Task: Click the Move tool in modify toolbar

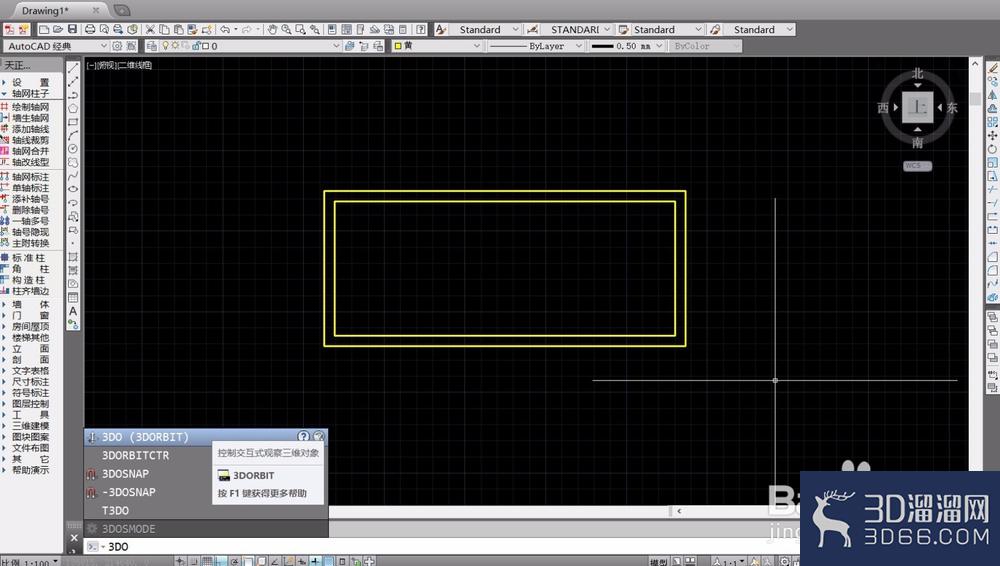Action: click(992, 135)
